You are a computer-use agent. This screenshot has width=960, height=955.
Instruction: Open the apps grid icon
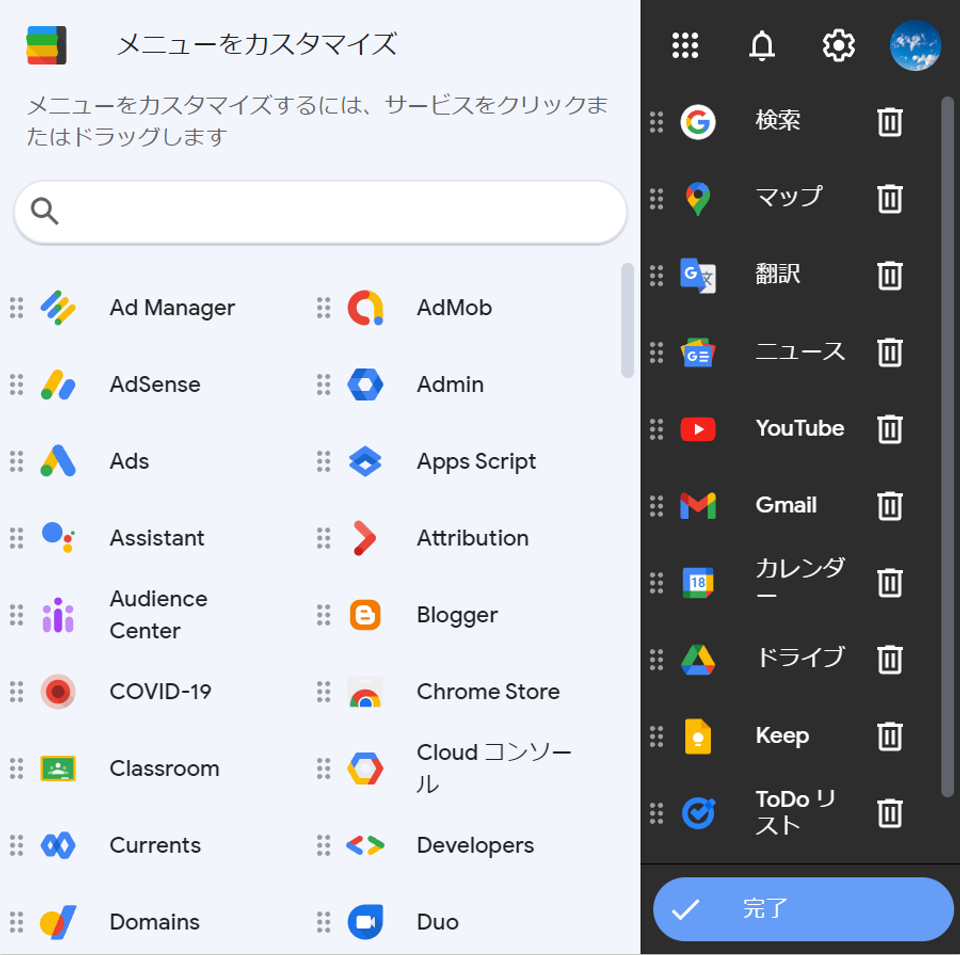(685, 45)
